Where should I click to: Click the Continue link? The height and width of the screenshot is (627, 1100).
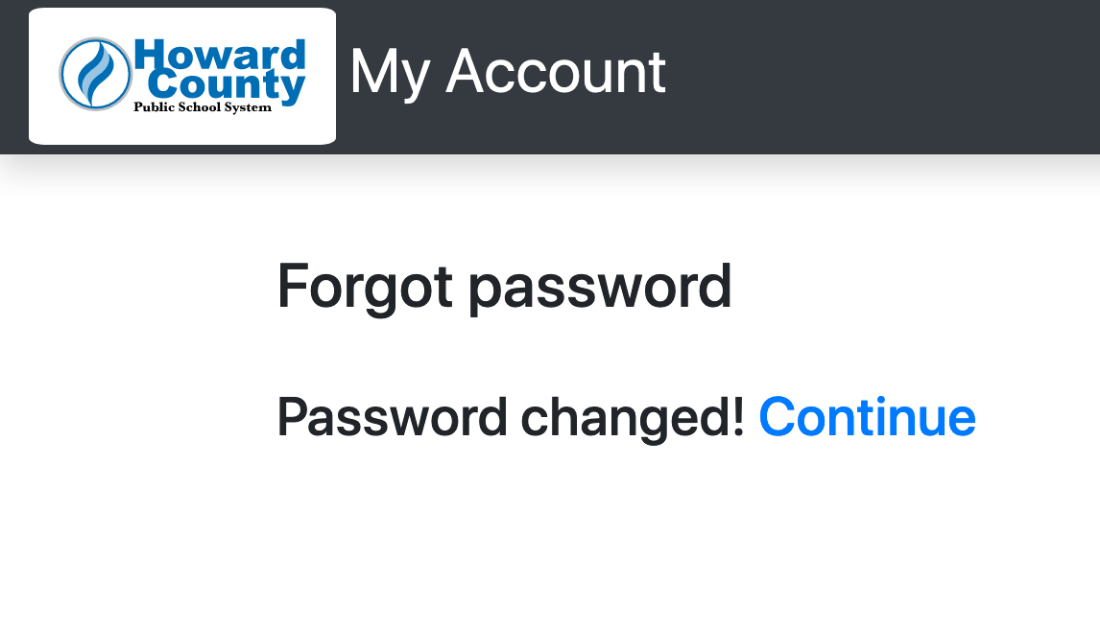[867, 417]
